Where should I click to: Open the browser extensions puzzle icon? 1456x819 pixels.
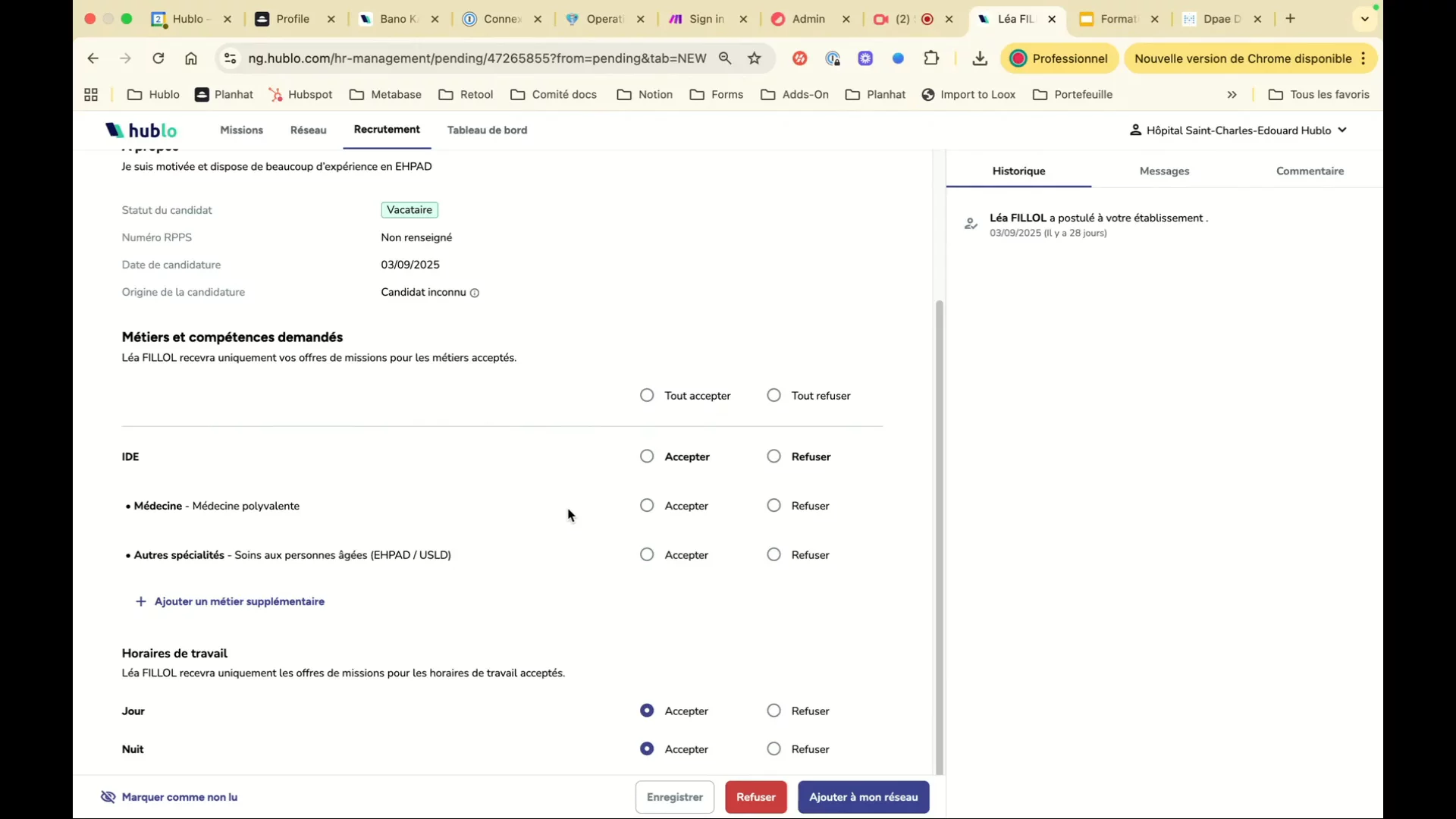click(931, 58)
